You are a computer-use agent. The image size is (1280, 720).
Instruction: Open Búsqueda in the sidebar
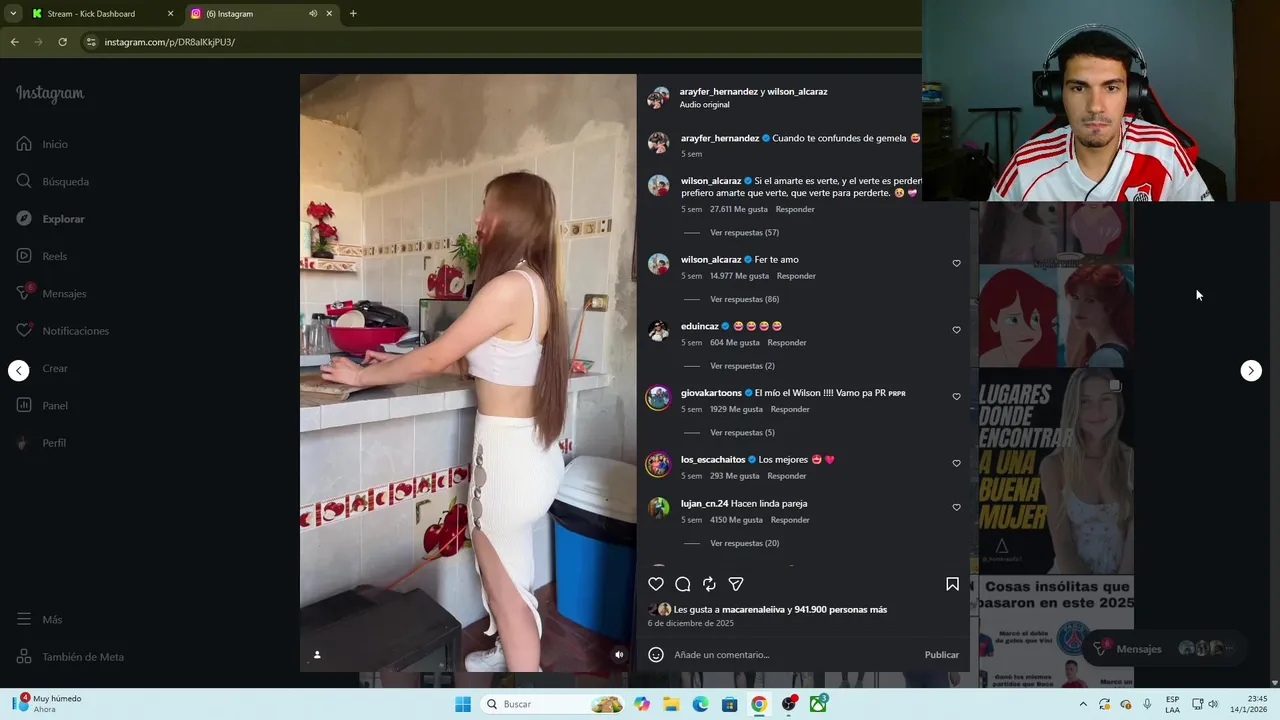[x=52, y=181]
